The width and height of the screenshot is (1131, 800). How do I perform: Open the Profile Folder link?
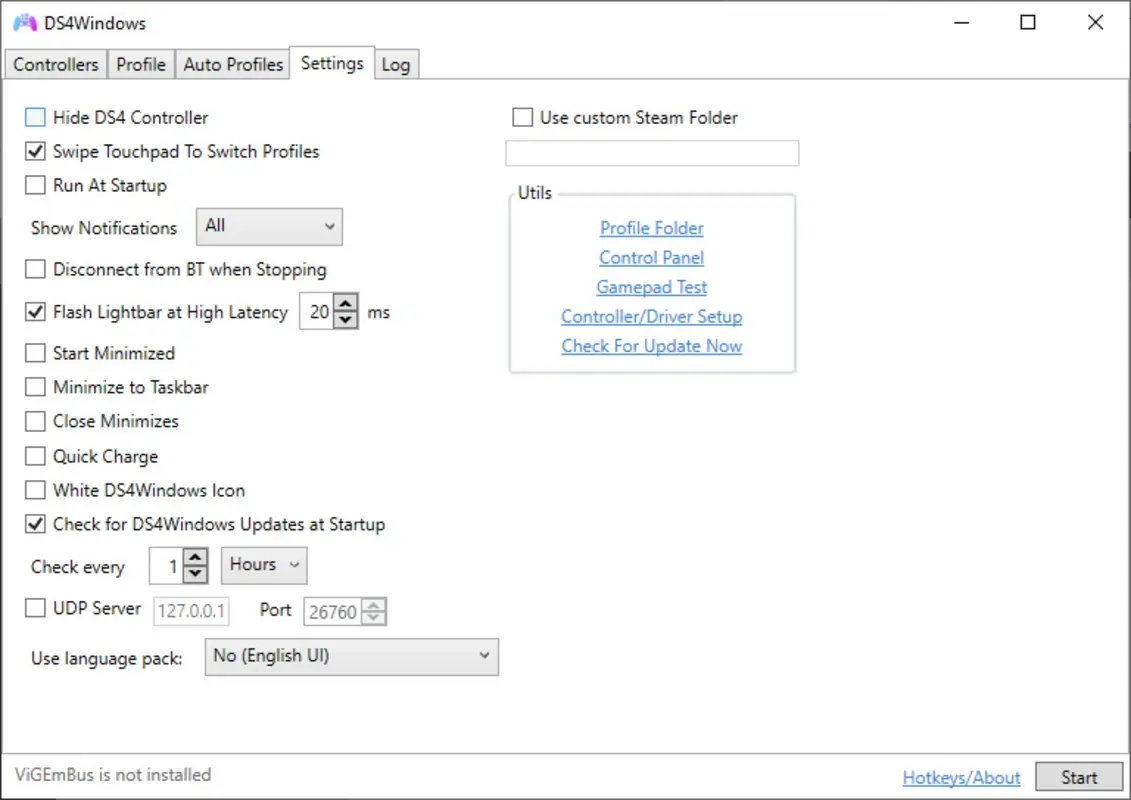651,228
